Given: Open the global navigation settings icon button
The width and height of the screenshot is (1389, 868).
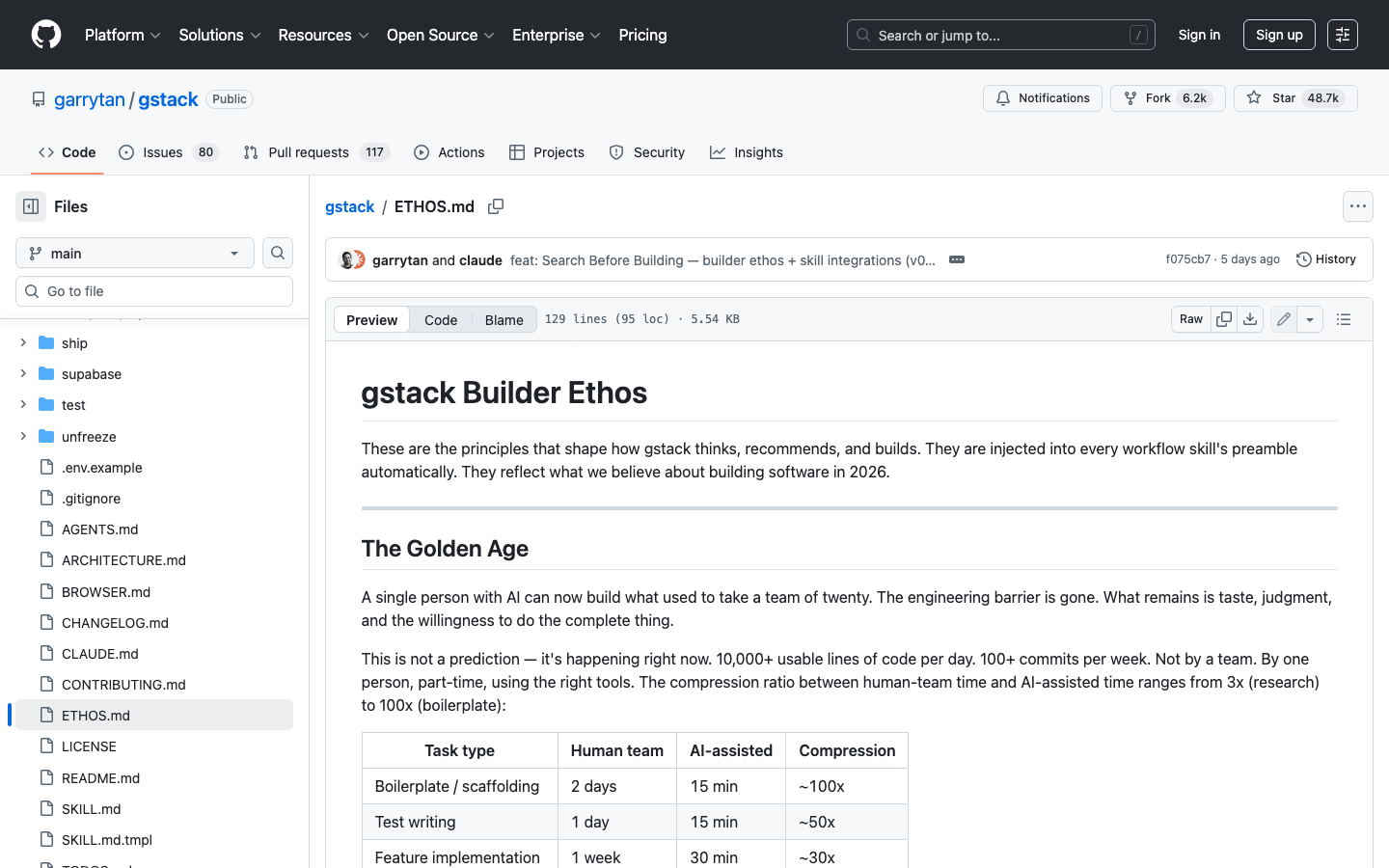Looking at the screenshot, I should point(1343,35).
